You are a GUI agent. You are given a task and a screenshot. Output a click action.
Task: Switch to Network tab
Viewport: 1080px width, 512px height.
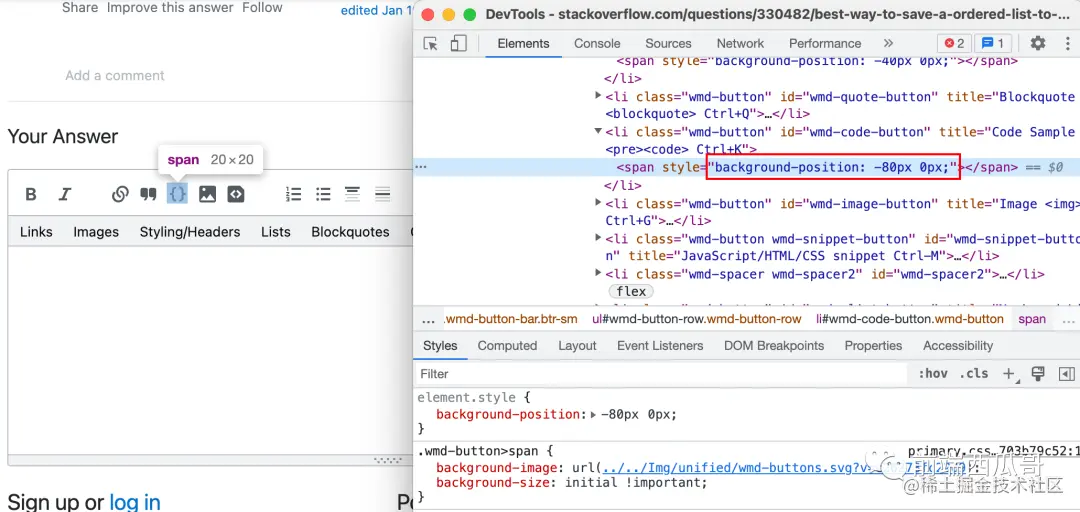740,43
